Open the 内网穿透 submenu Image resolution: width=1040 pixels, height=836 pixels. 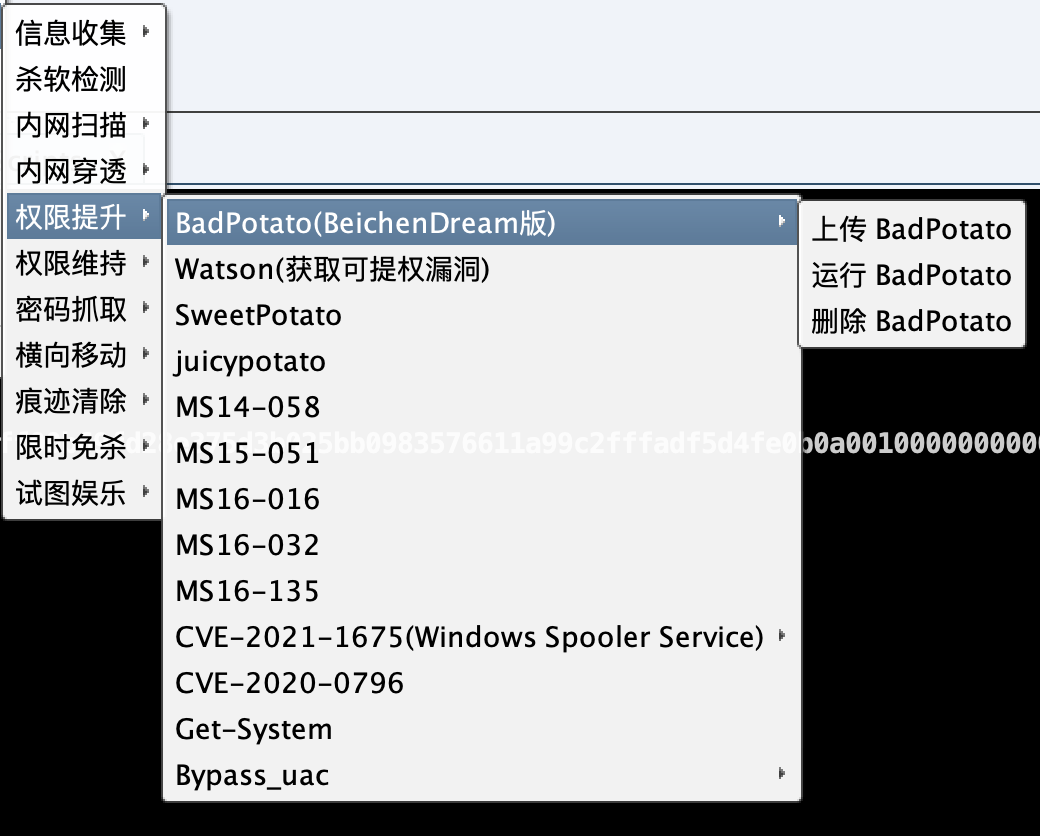pos(84,171)
